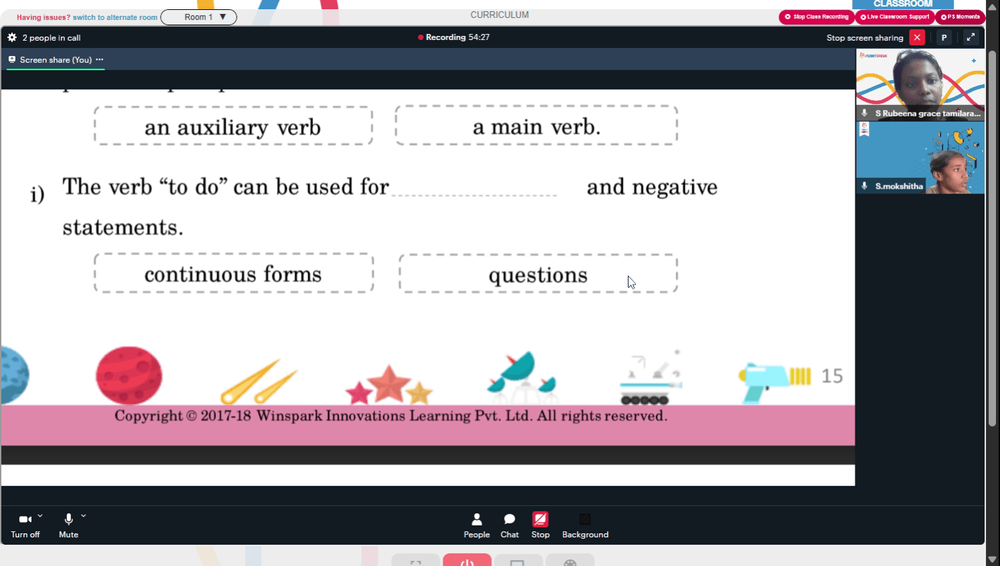1000x566 pixels.
Task: Click mic icon on S.mokshitha tile
Action: [864, 186]
